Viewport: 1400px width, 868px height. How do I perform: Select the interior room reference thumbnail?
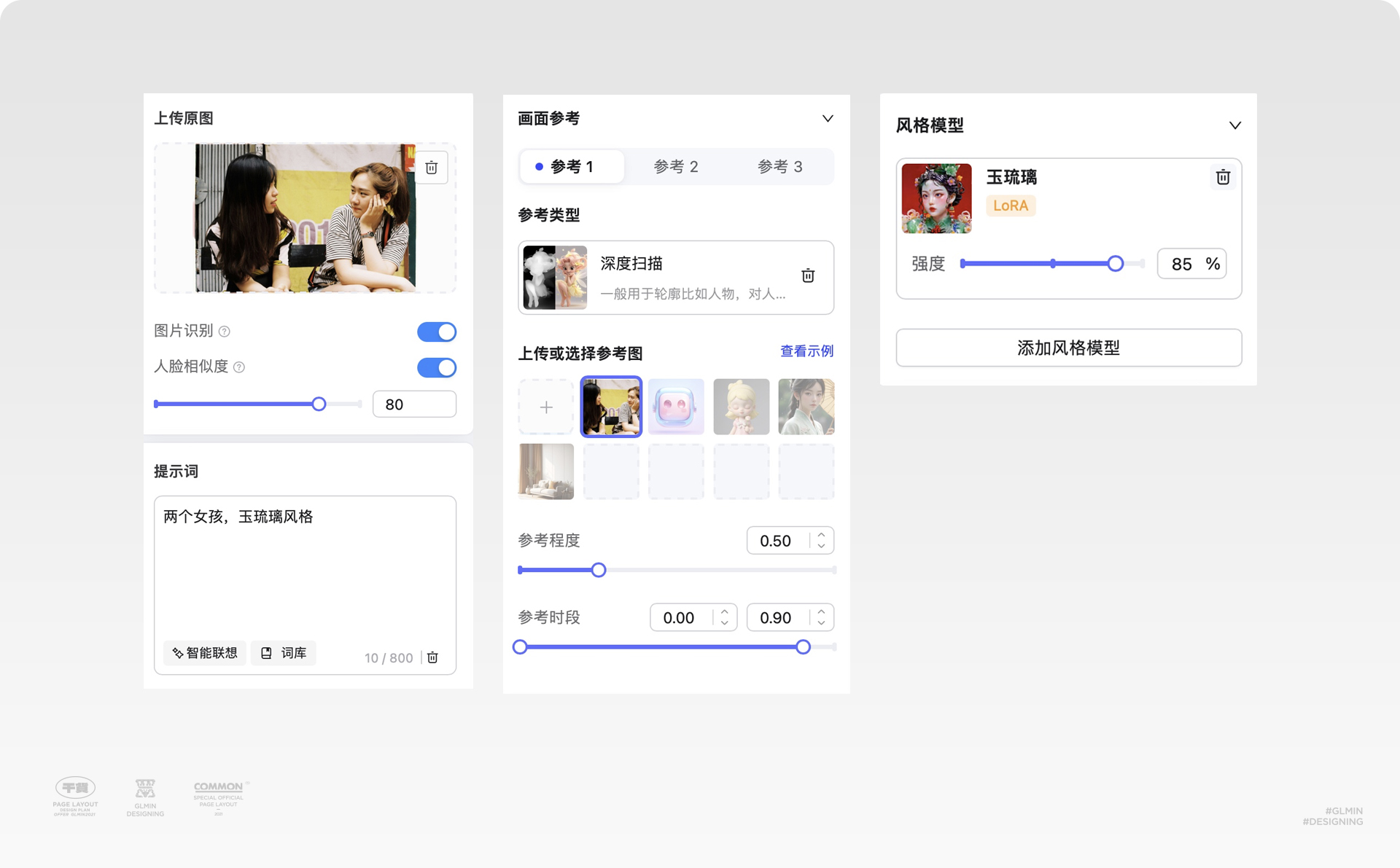546,472
